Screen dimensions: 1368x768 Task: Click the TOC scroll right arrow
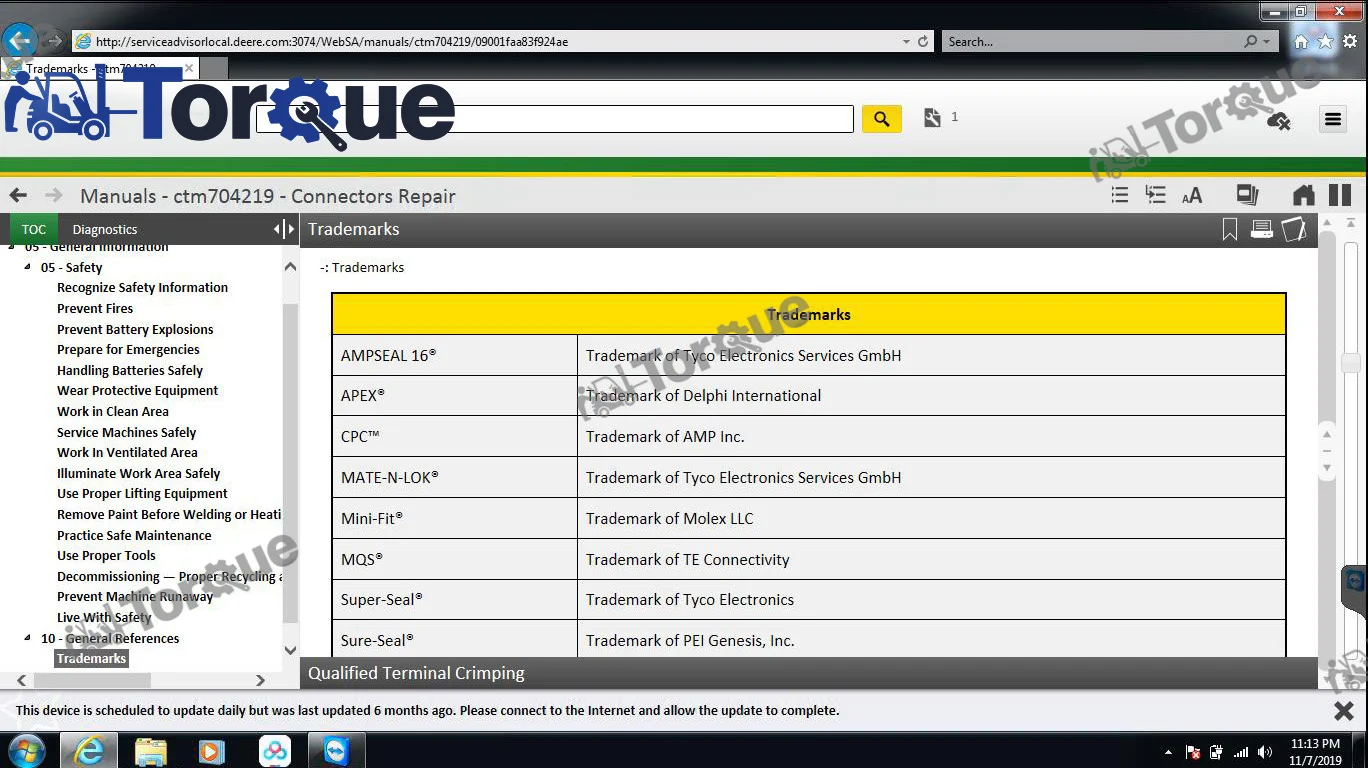click(x=260, y=680)
